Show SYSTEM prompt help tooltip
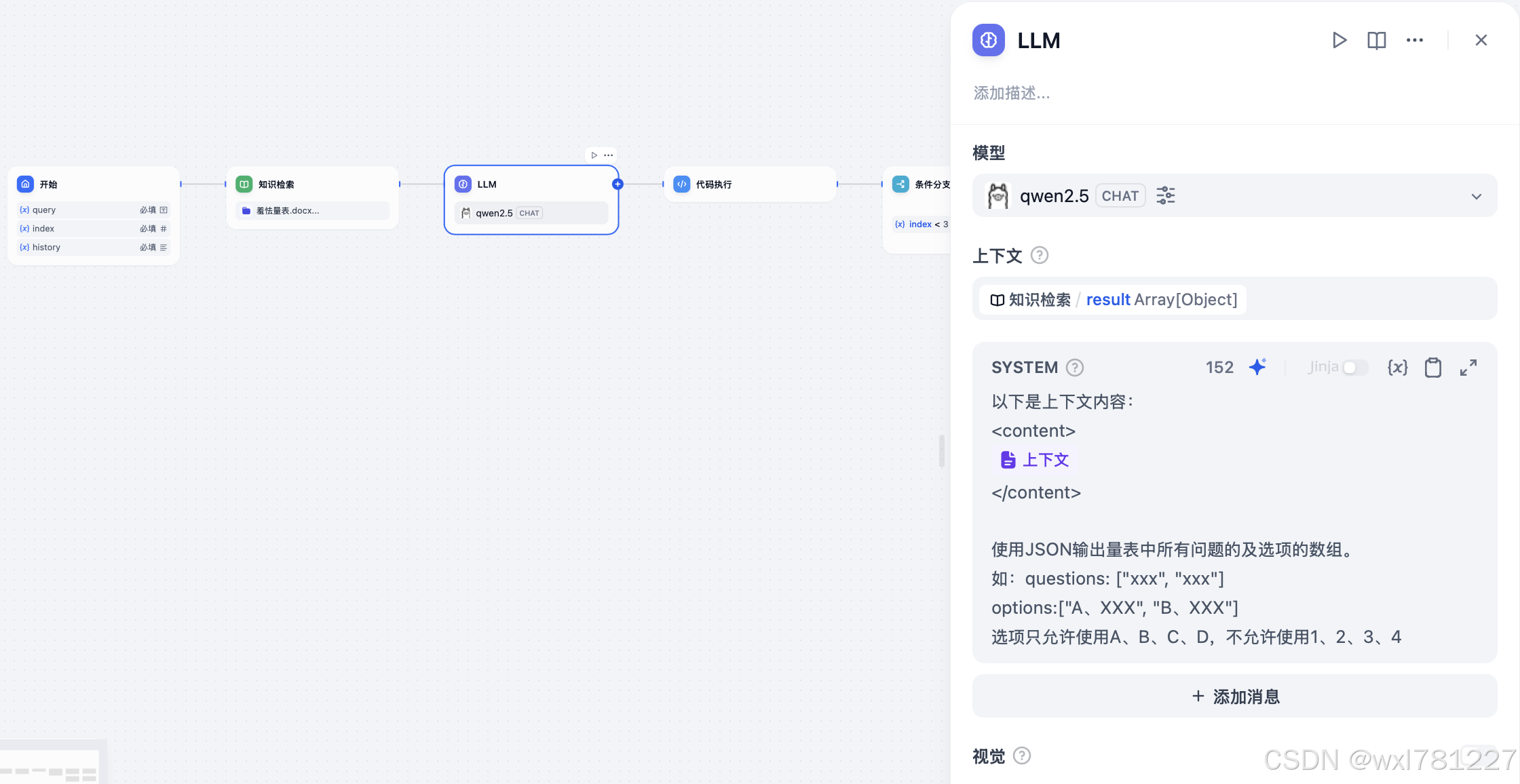Screen dimensions: 1520x784 (x=1075, y=368)
